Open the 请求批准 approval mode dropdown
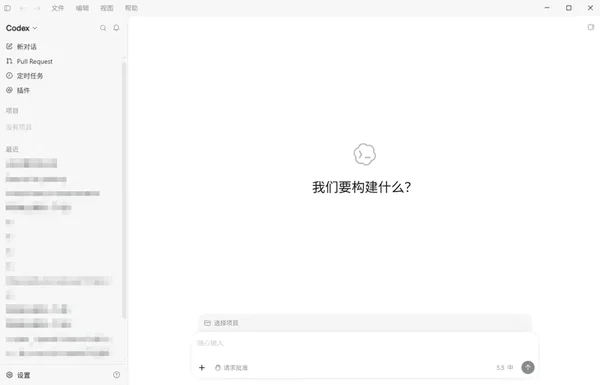The height and width of the screenshot is (385, 600). [231, 368]
